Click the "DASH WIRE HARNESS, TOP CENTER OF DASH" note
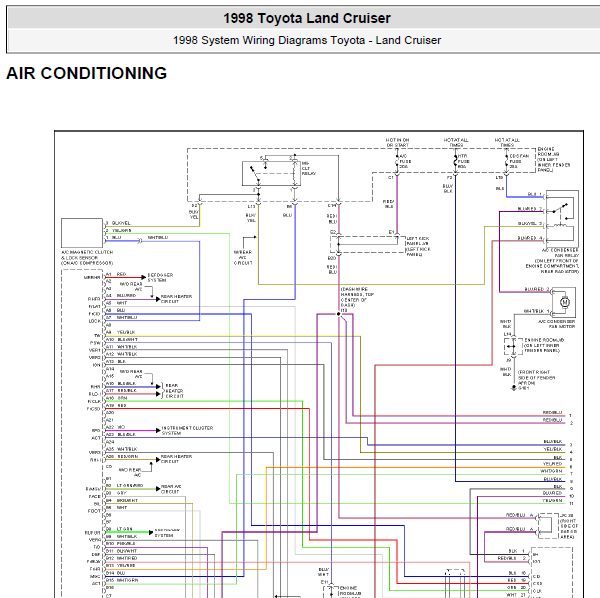Viewport: 600px width, 598px height. pos(357,297)
